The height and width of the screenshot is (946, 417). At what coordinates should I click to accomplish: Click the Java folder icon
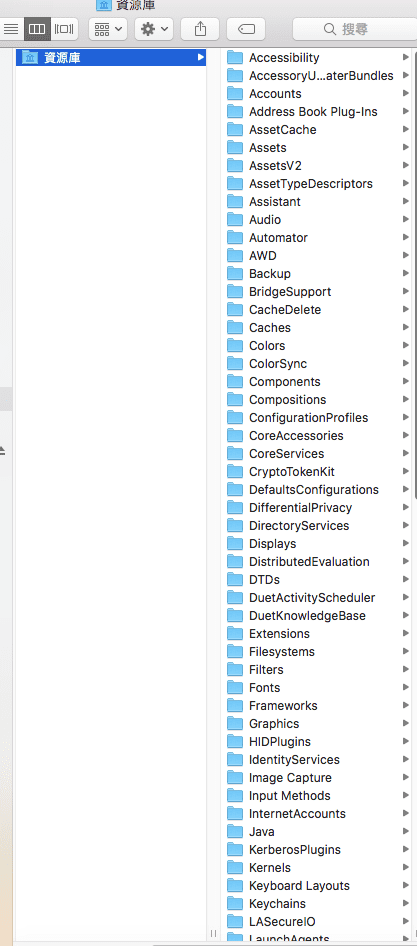click(x=235, y=831)
